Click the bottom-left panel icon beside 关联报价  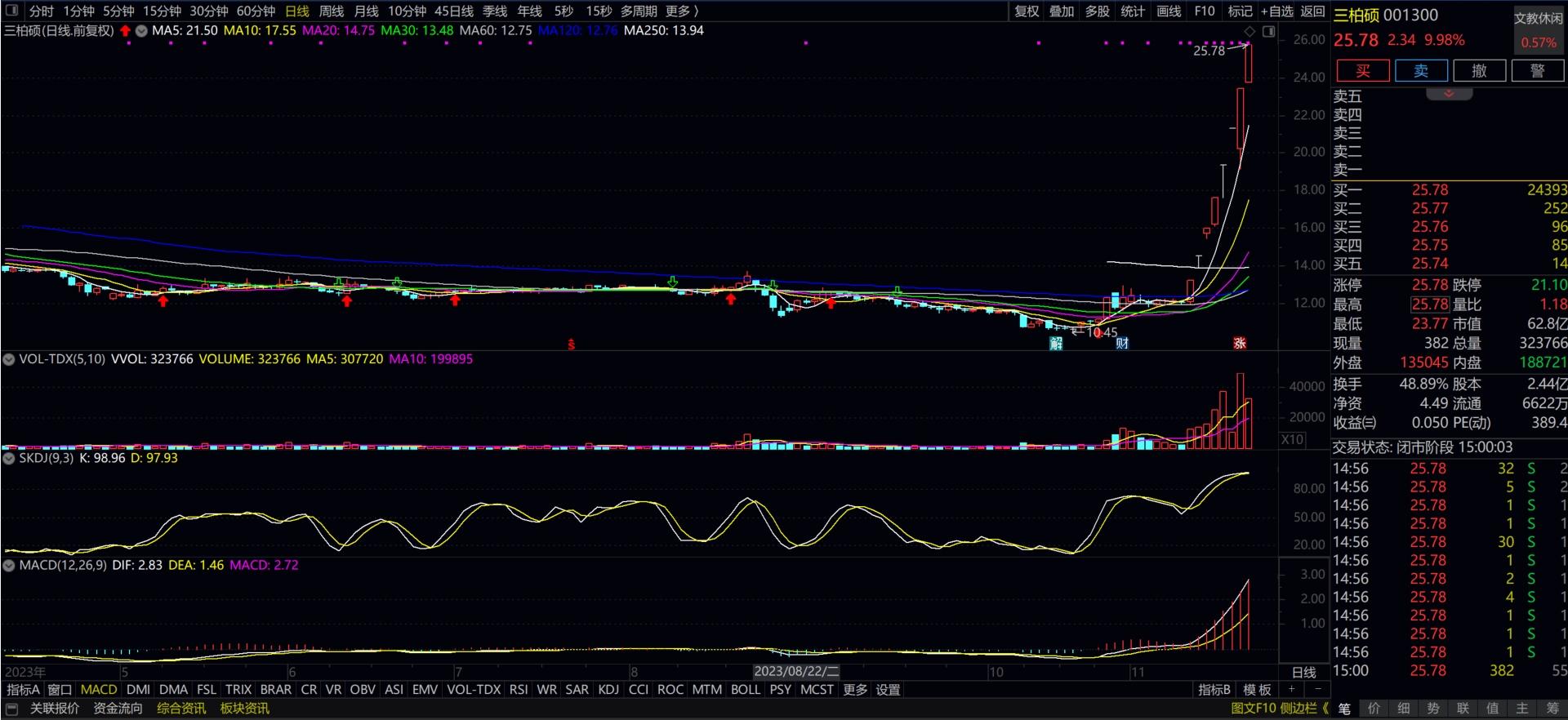[12, 709]
